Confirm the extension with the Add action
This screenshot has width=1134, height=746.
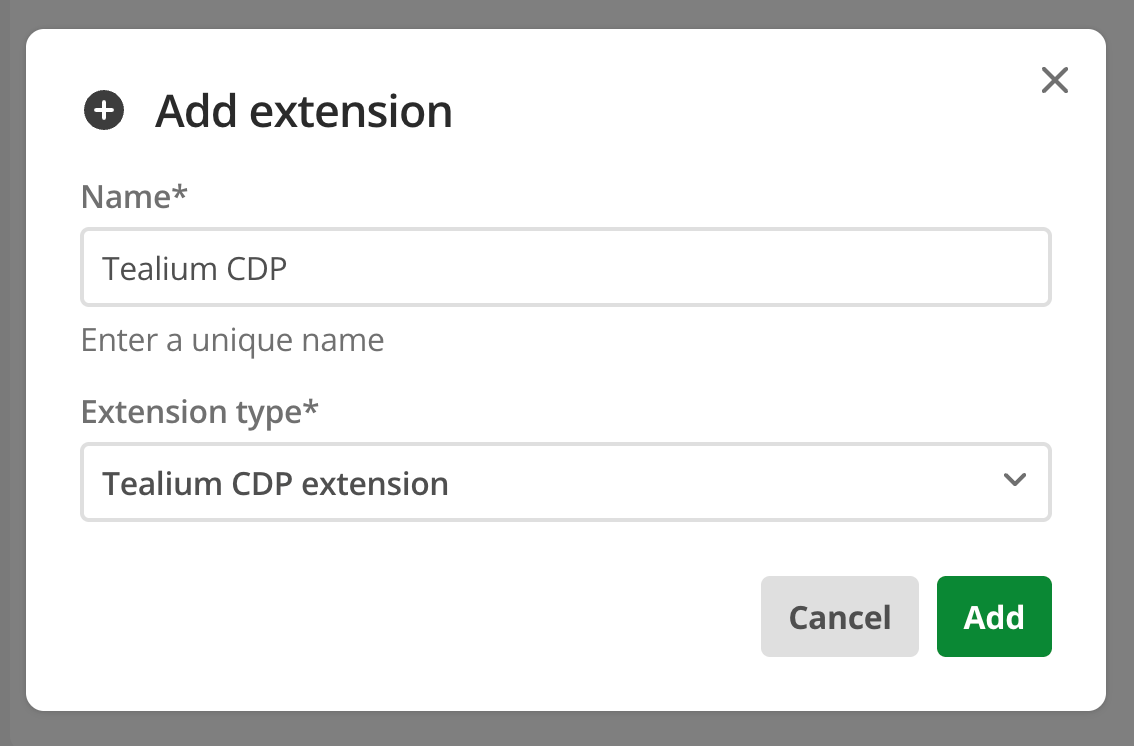point(993,617)
